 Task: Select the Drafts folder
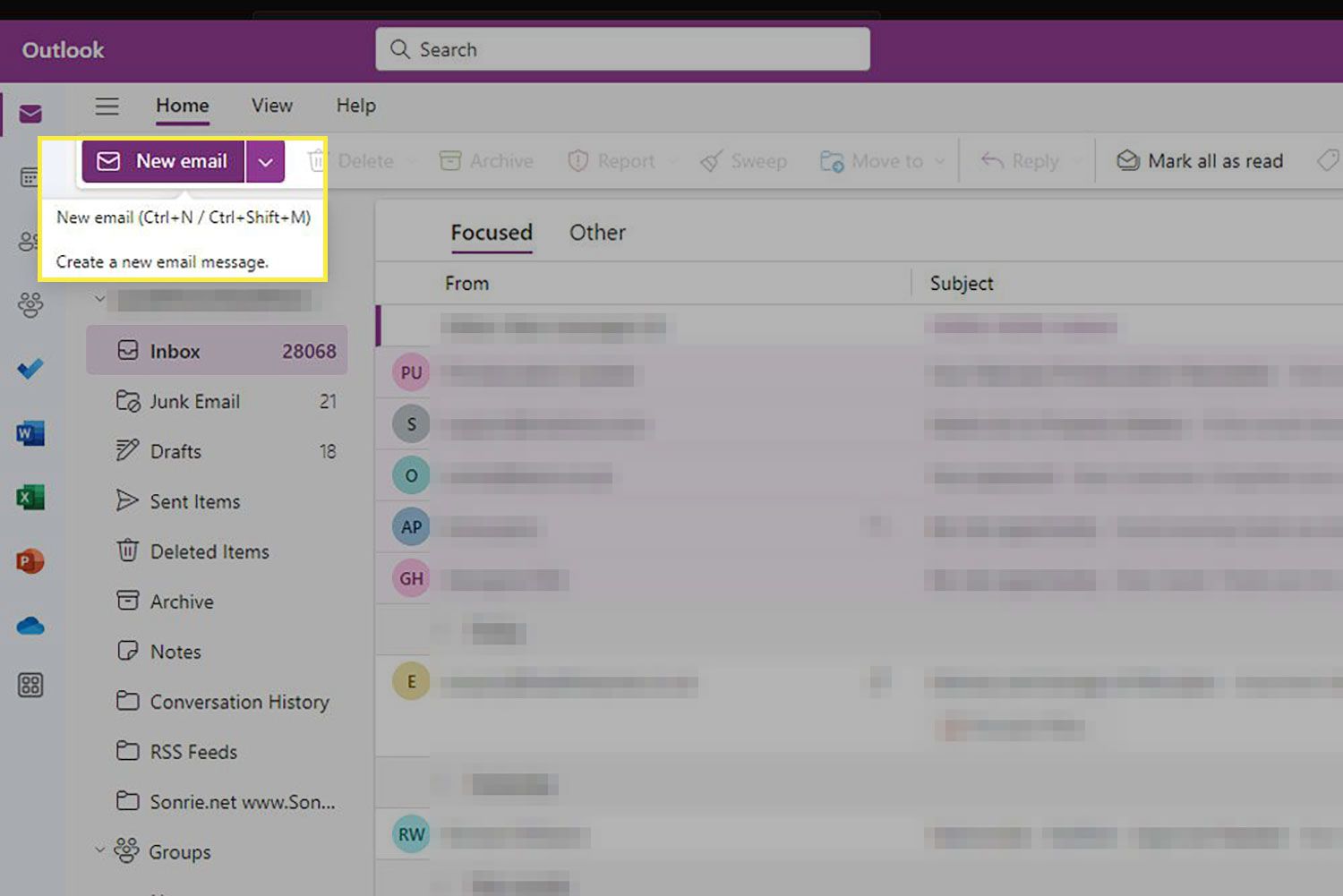pos(175,452)
